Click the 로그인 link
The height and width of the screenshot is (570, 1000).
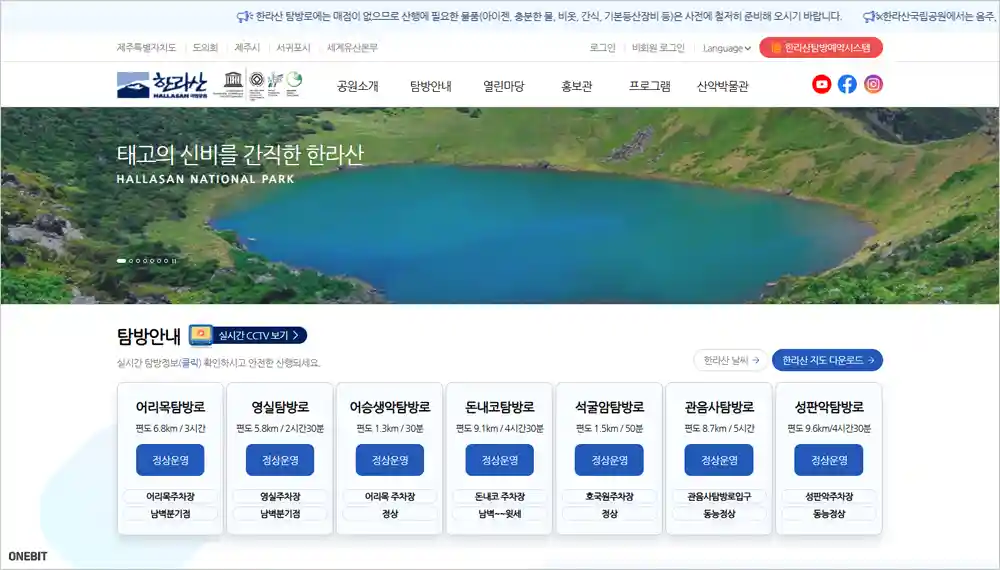tap(602, 48)
